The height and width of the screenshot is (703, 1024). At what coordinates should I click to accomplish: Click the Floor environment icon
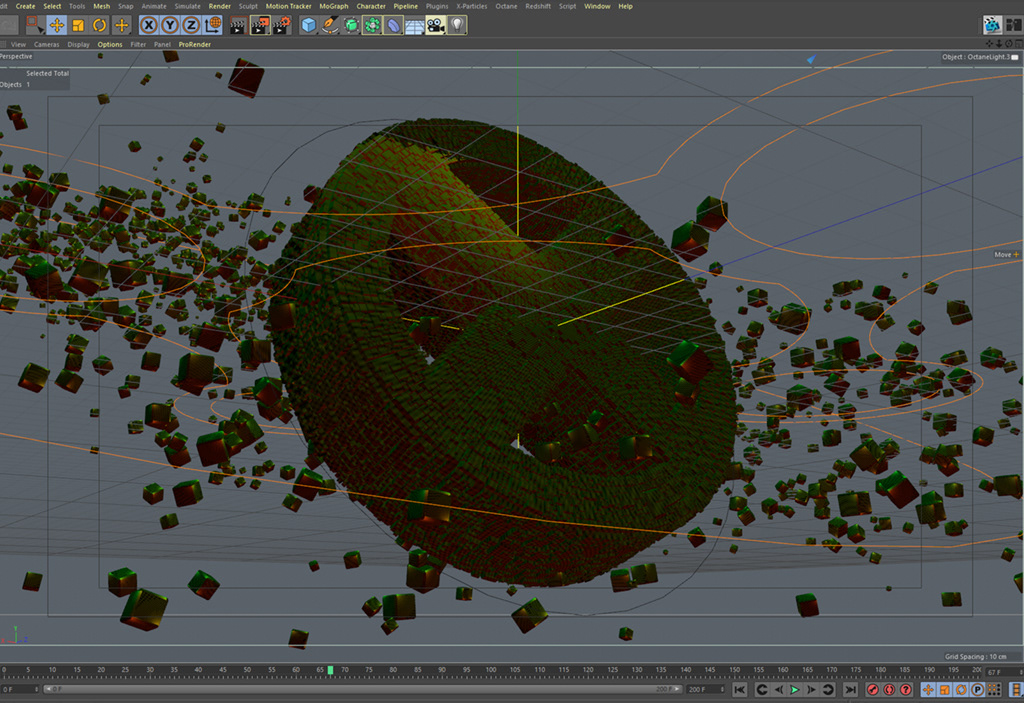click(x=415, y=25)
